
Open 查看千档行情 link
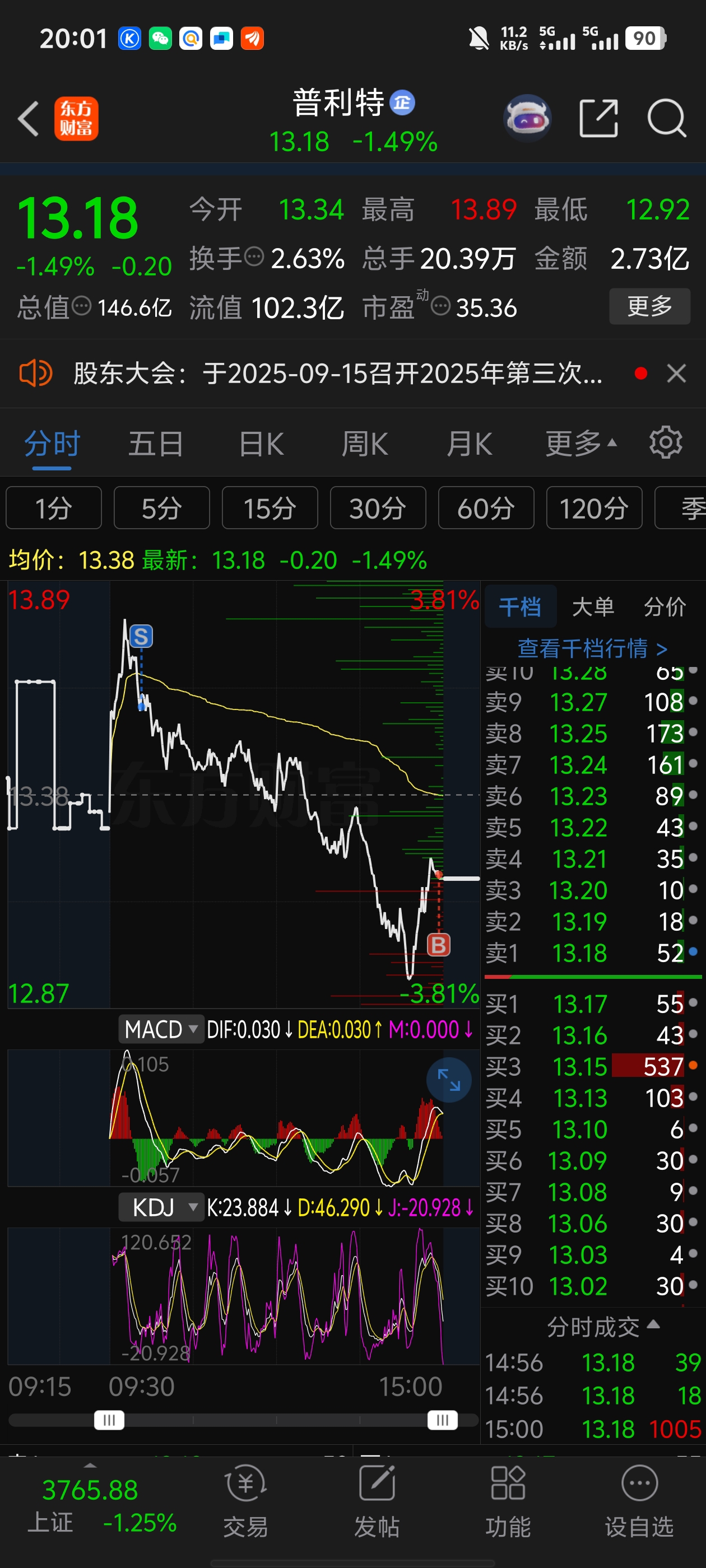click(x=593, y=648)
